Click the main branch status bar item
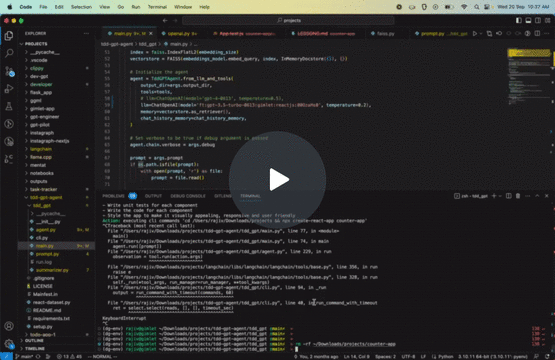The image size is (555, 360). (24, 356)
